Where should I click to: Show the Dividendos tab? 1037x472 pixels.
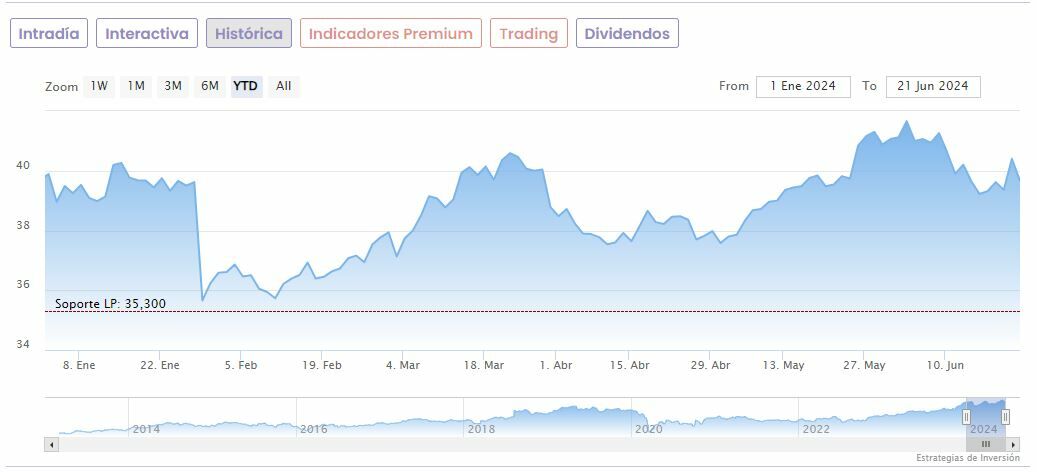point(627,33)
